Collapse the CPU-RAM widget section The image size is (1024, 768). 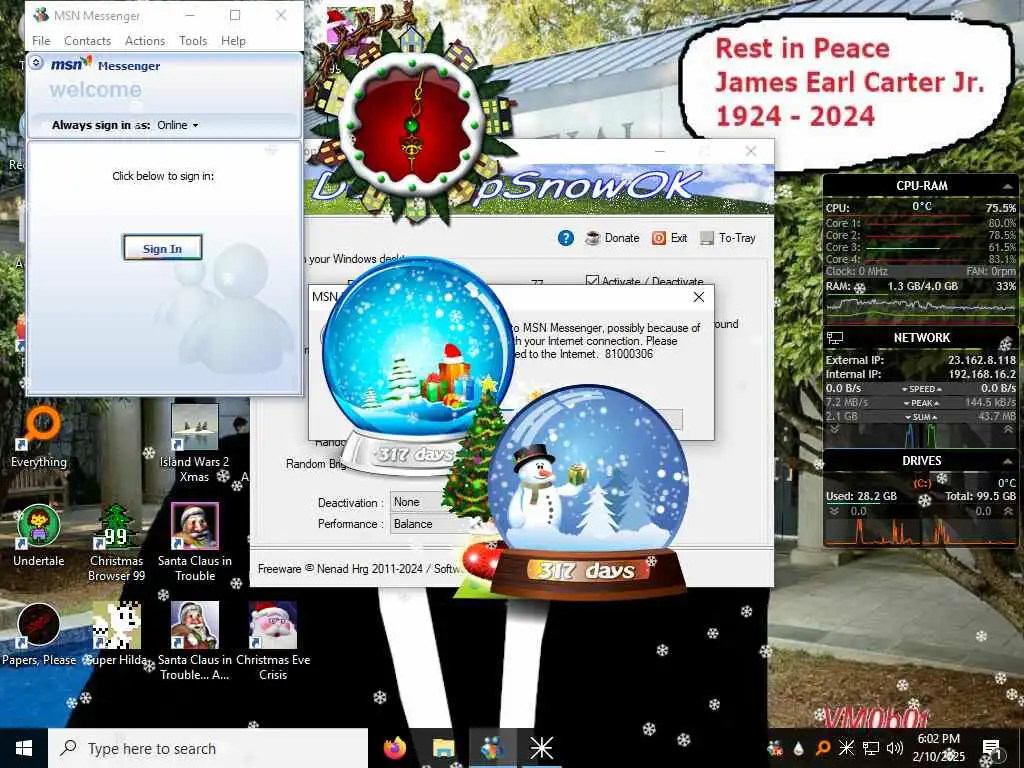(x=1007, y=187)
